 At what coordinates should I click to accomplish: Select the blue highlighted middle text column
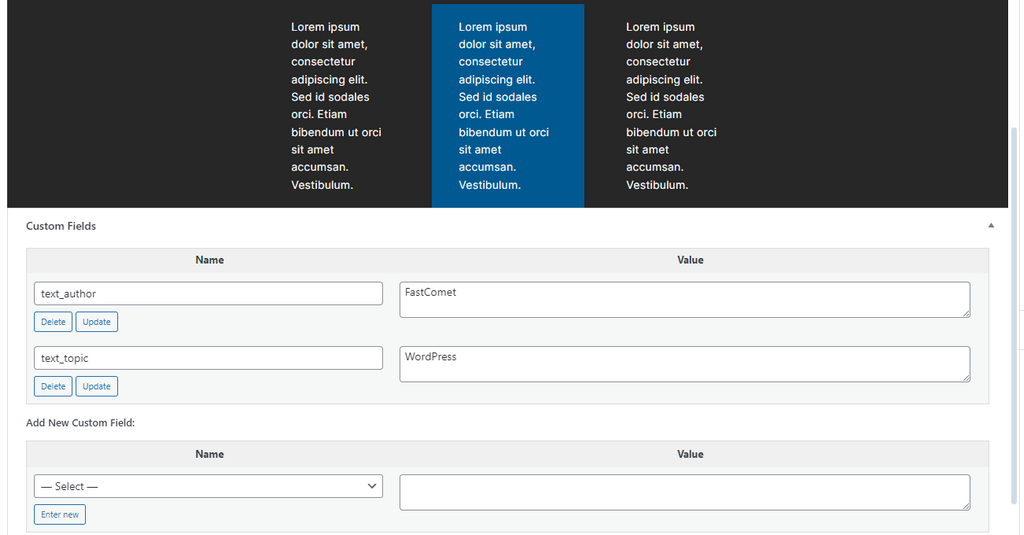pyautogui.click(x=507, y=105)
